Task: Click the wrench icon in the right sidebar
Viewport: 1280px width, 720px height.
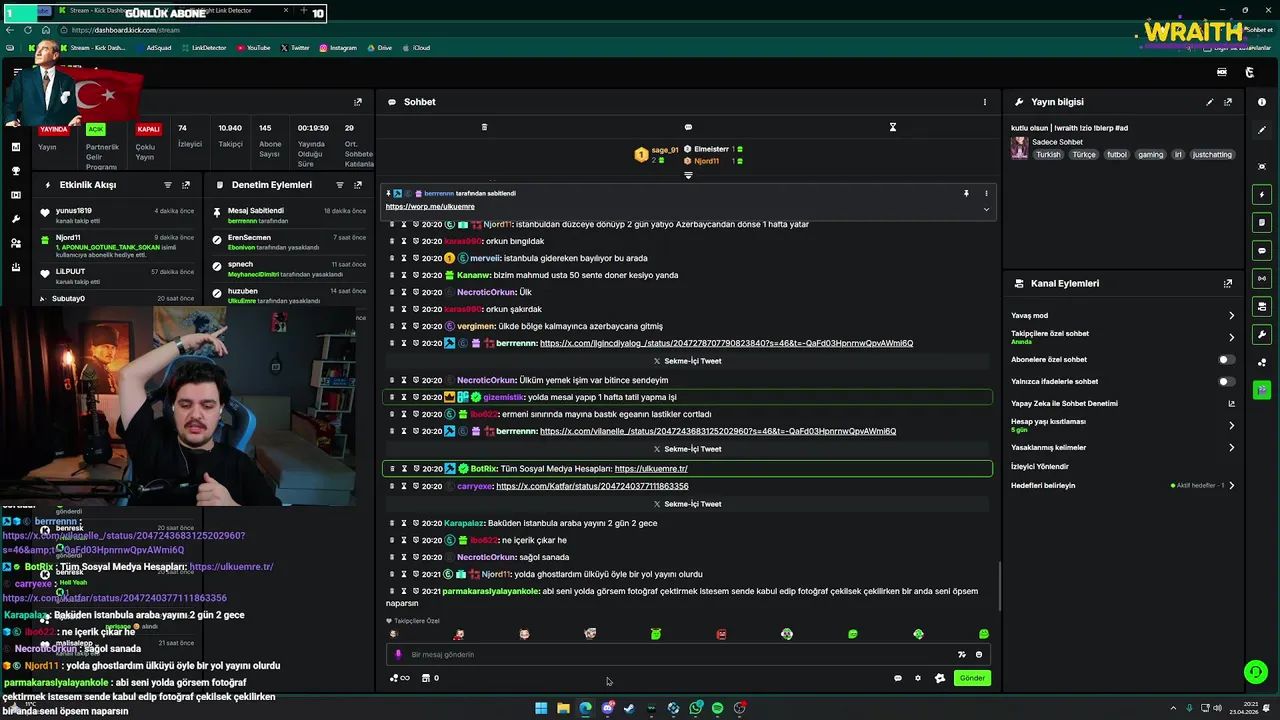Action: pos(1262,334)
